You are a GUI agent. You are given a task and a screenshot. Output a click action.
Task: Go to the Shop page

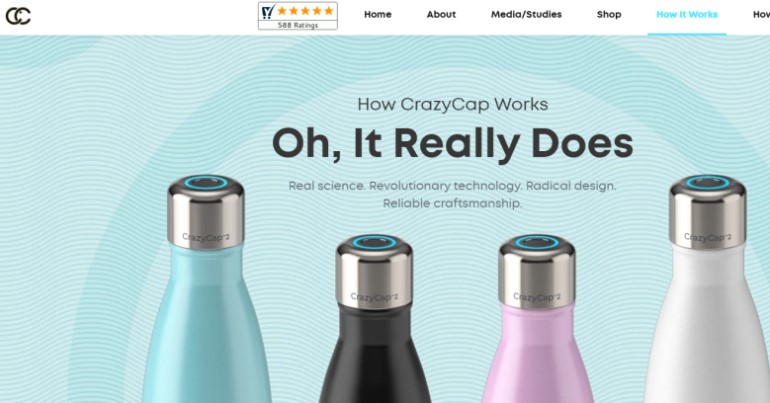point(609,15)
